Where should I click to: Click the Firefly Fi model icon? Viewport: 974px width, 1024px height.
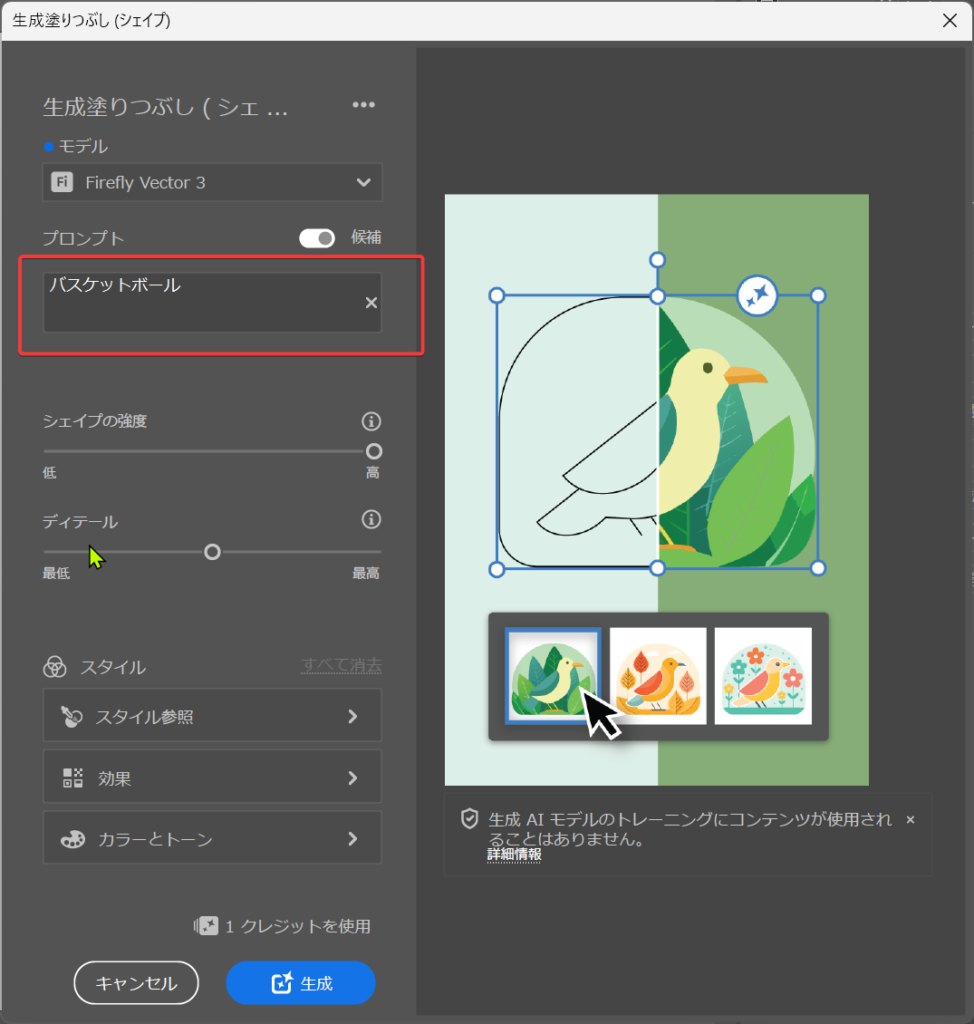point(62,182)
